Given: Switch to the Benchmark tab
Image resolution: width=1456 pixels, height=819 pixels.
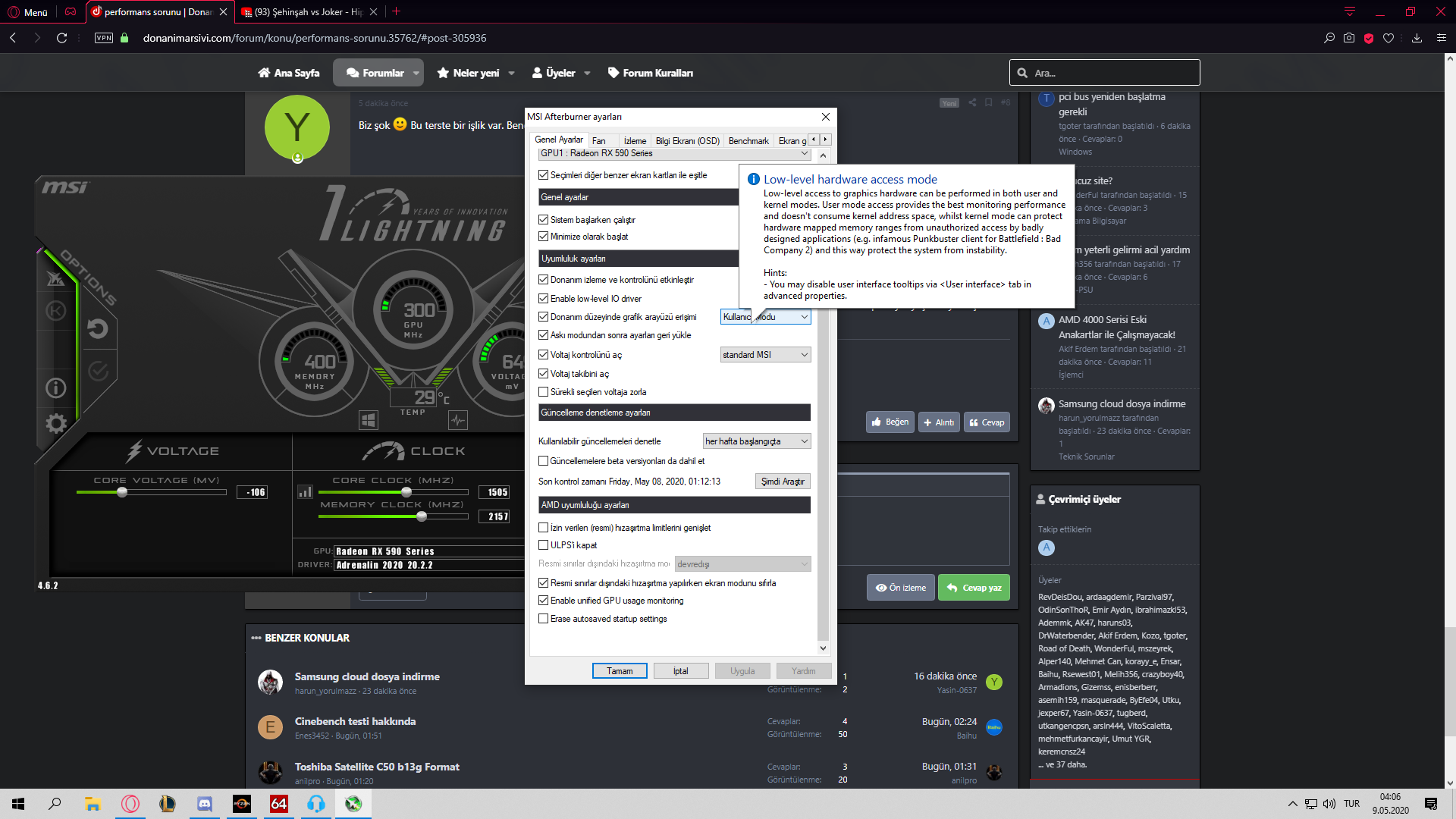Looking at the screenshot, I should (748, 141).
